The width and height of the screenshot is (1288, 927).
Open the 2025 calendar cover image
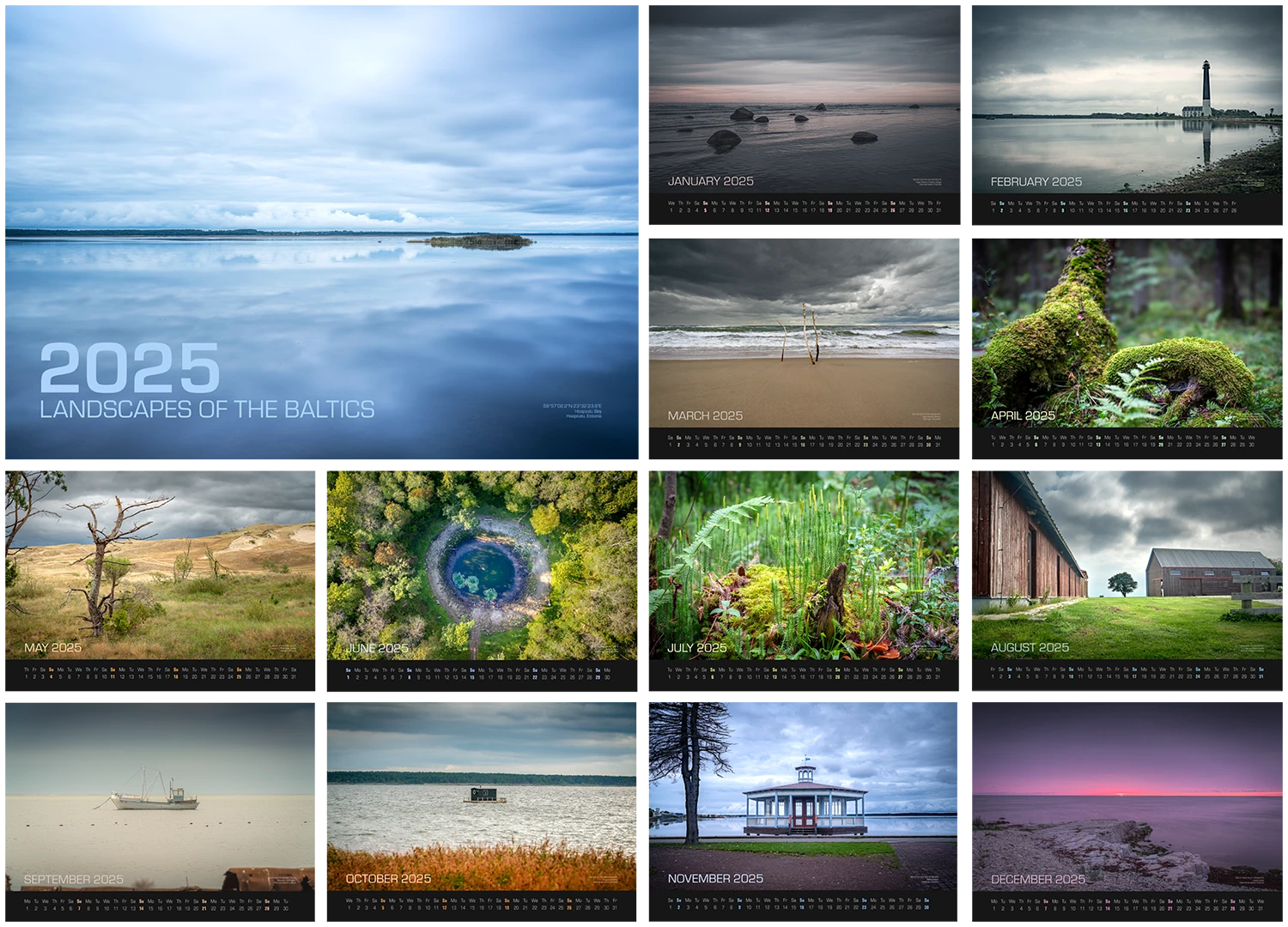pos(325,172)
